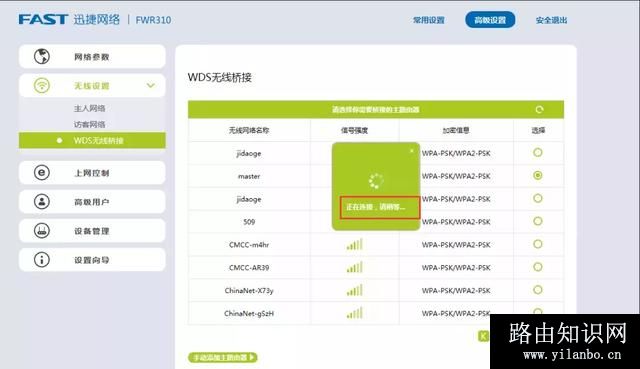
Task: Switch to 常用设置 tab
Action: tap(429, 20)
